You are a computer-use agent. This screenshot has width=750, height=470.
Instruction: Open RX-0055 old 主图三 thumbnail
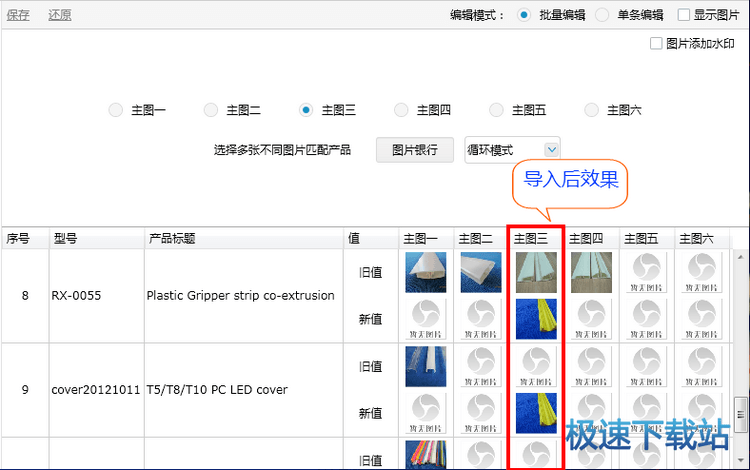pos(536,273)
